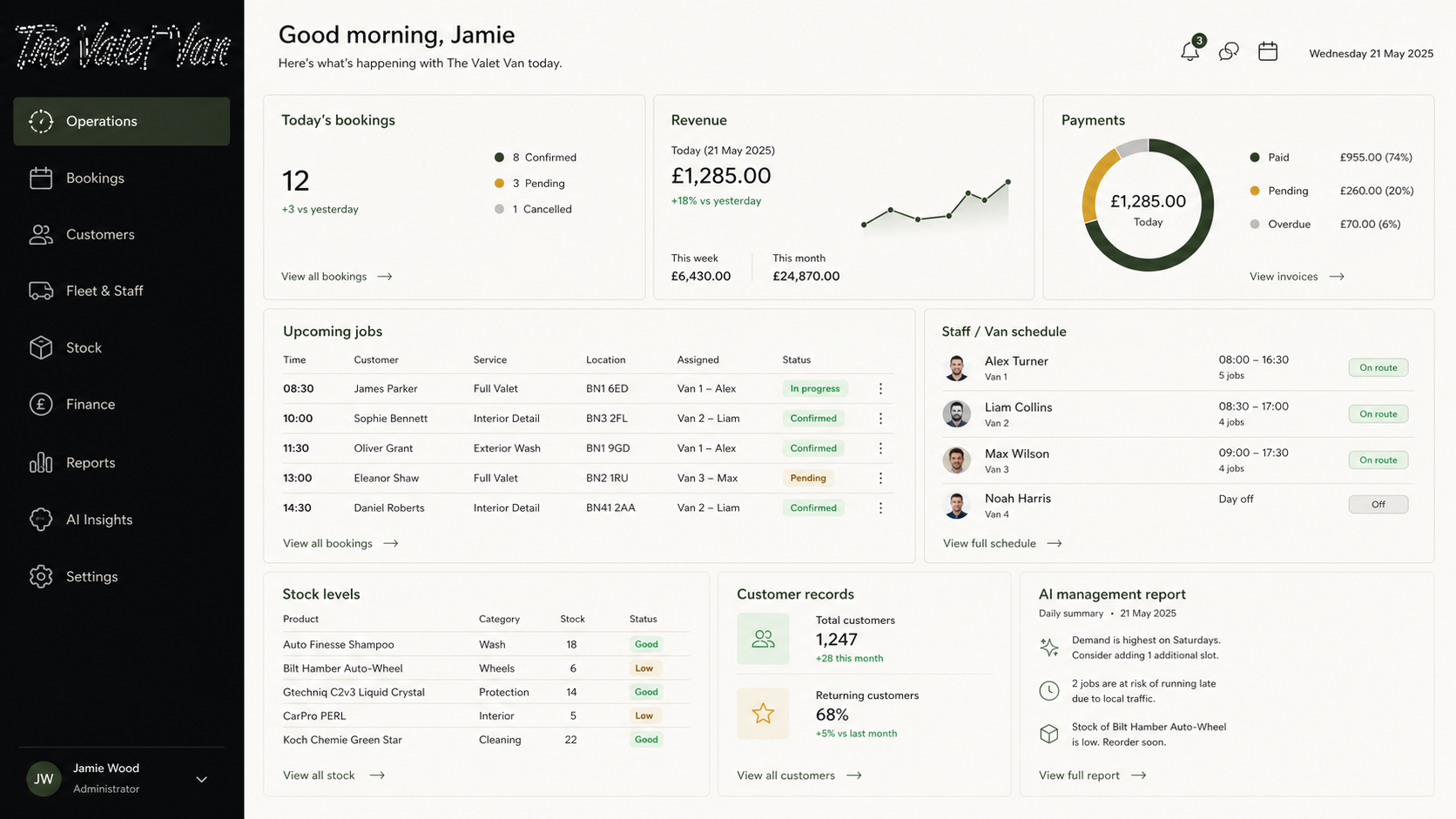
Task: Click View full schedule link
Action: [1002, 543]
